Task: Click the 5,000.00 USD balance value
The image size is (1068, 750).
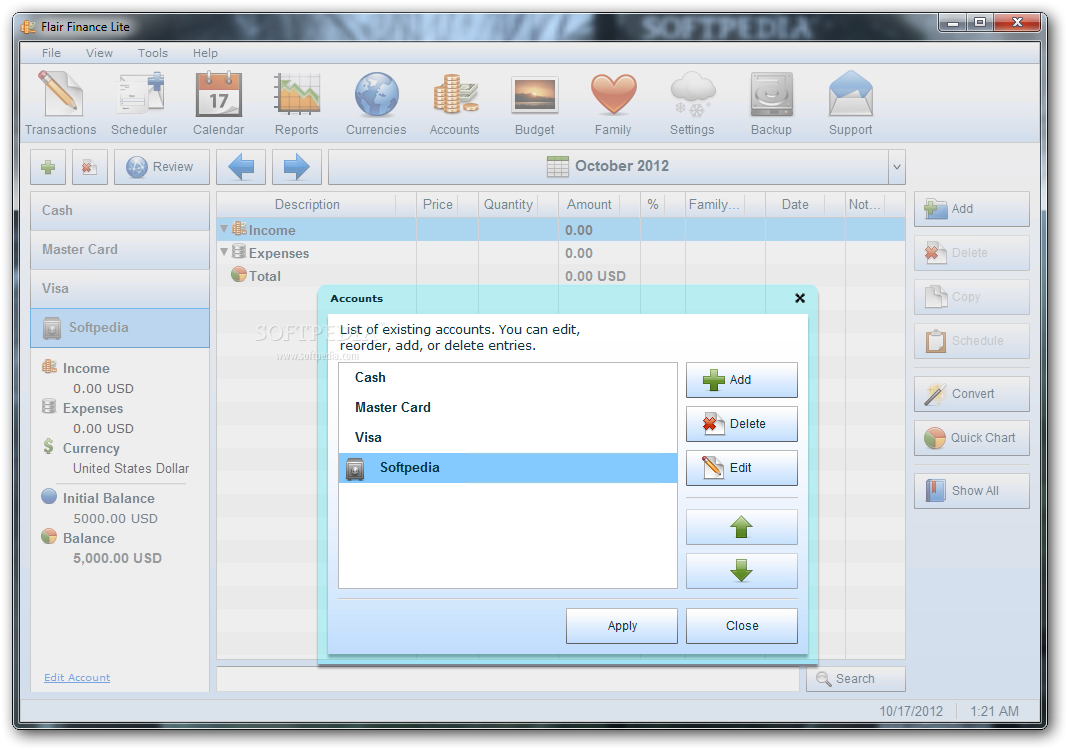Action: click(x=117, y=558)
